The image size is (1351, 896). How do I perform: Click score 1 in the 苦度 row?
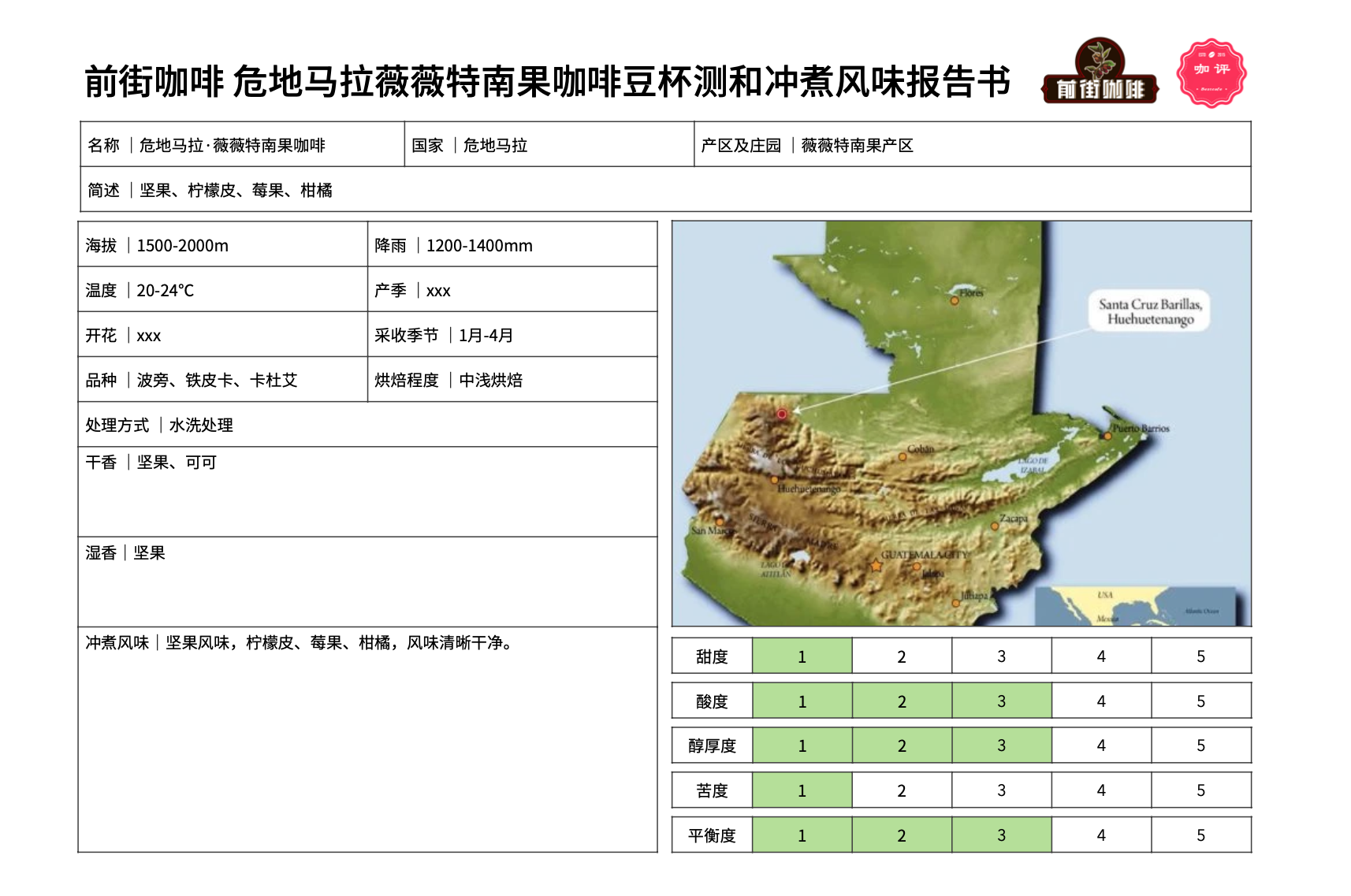802,790
